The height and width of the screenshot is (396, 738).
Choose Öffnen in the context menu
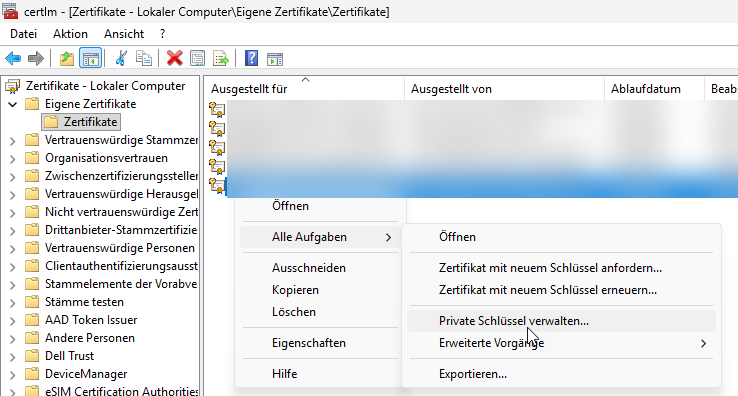[x=320, y=206]
